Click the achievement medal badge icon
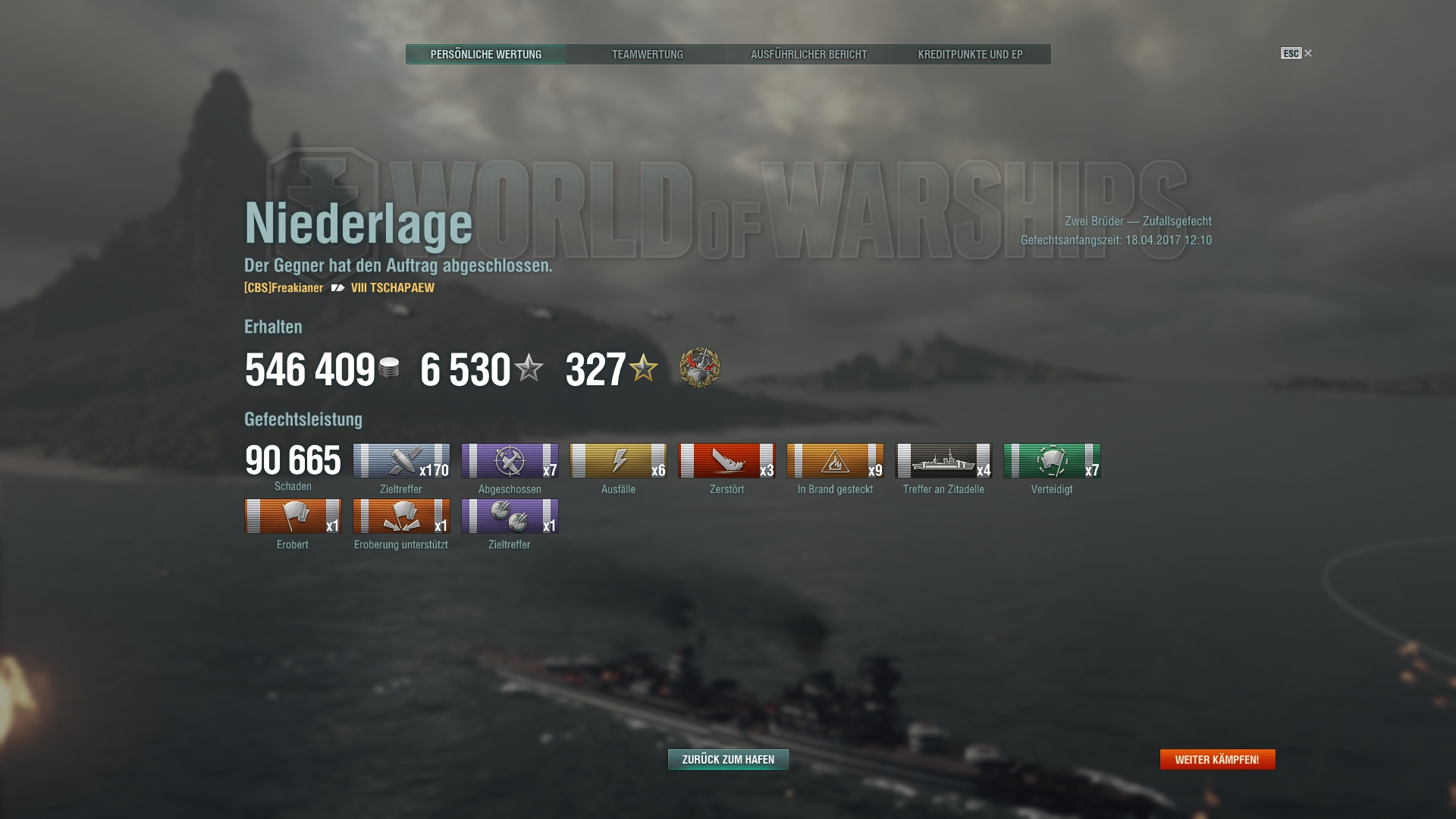 click(699, 368)
